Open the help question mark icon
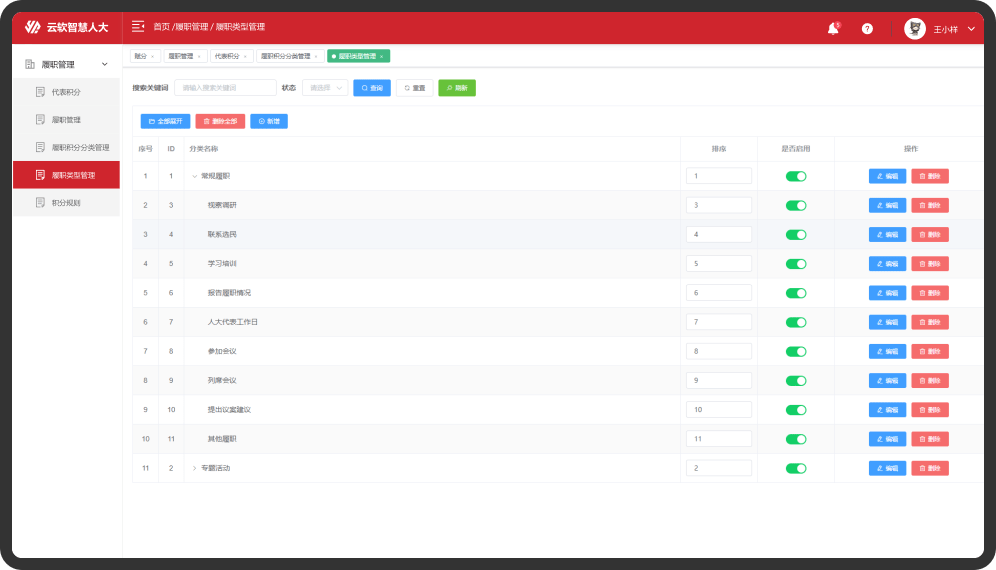The height and width of the screenshot is (570, 996). point(867,28)
